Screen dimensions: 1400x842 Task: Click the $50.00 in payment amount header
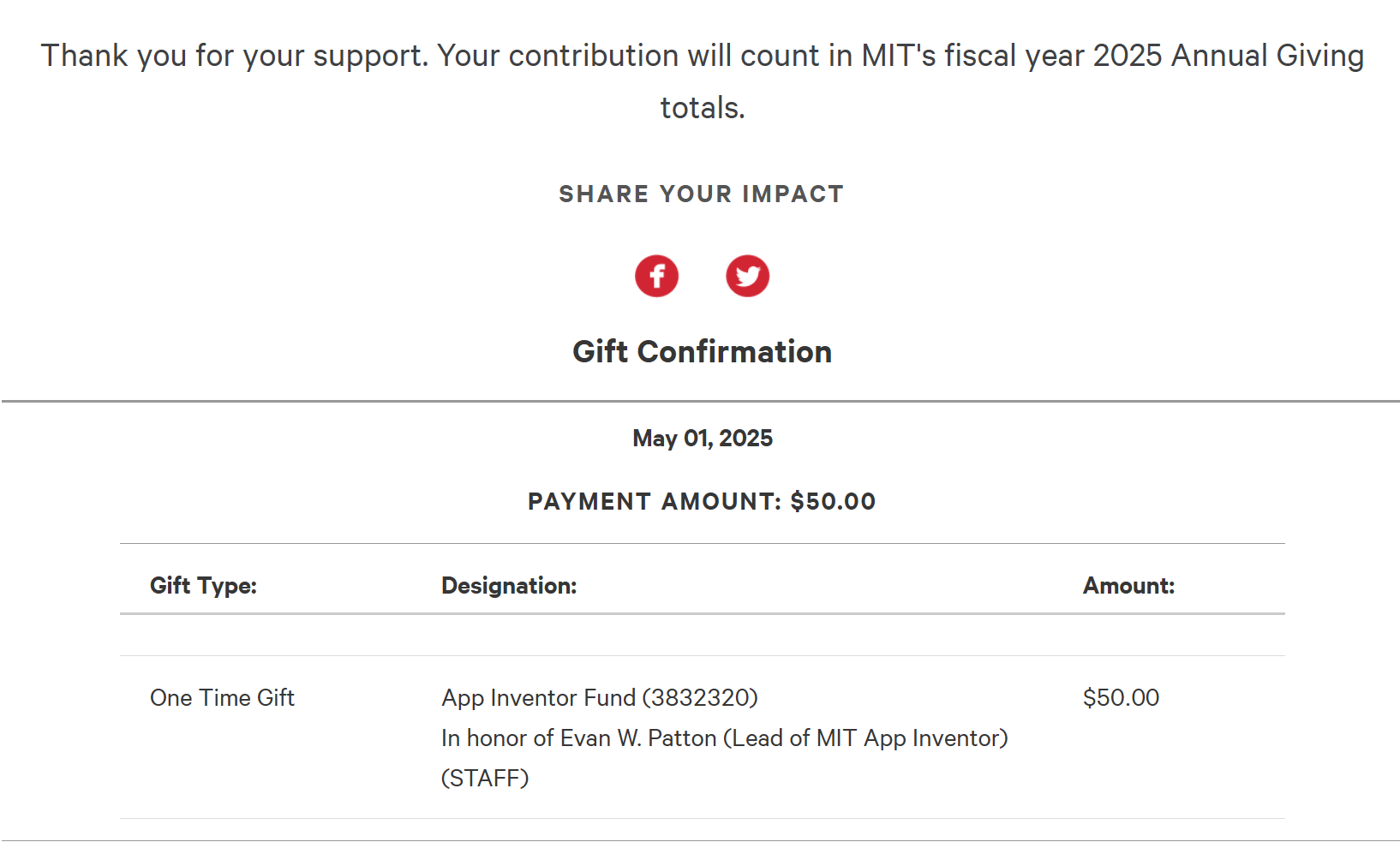click(833, 502)
